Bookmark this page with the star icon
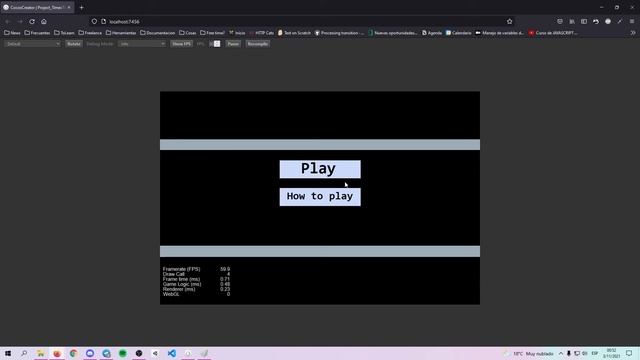This screenshot has width=640, height=360. [509, 22]
